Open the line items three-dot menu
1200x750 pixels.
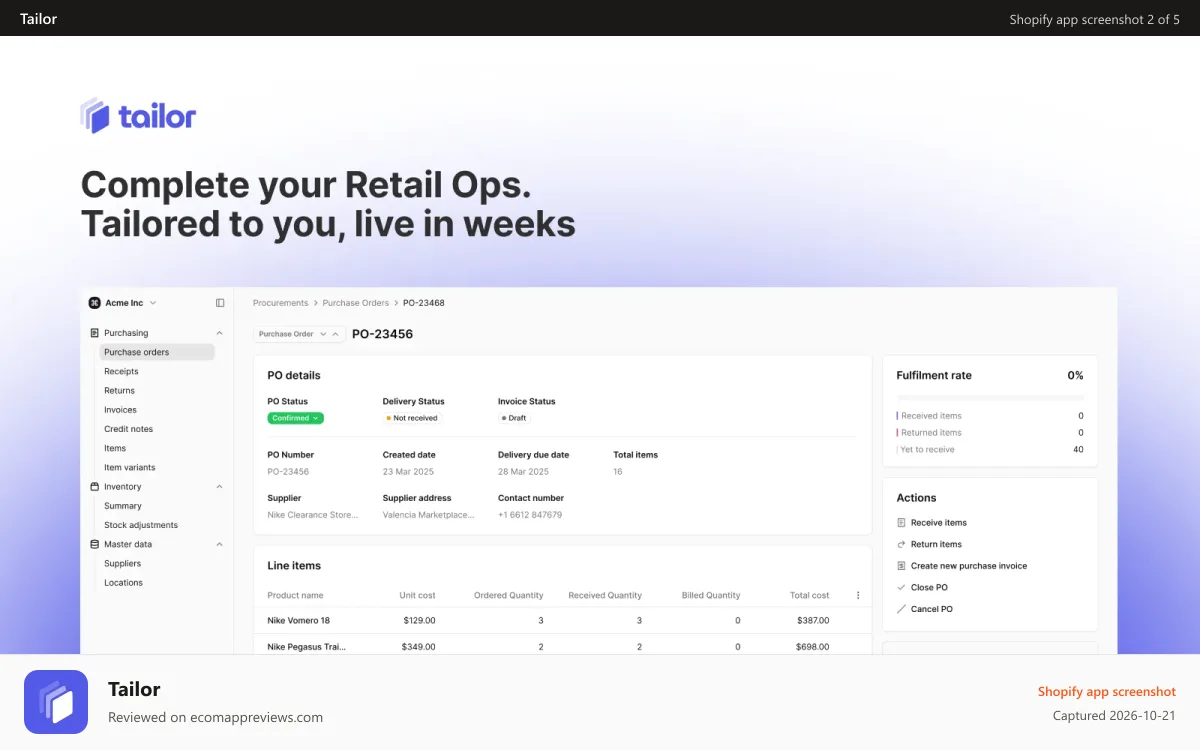(x=858, y=595)
